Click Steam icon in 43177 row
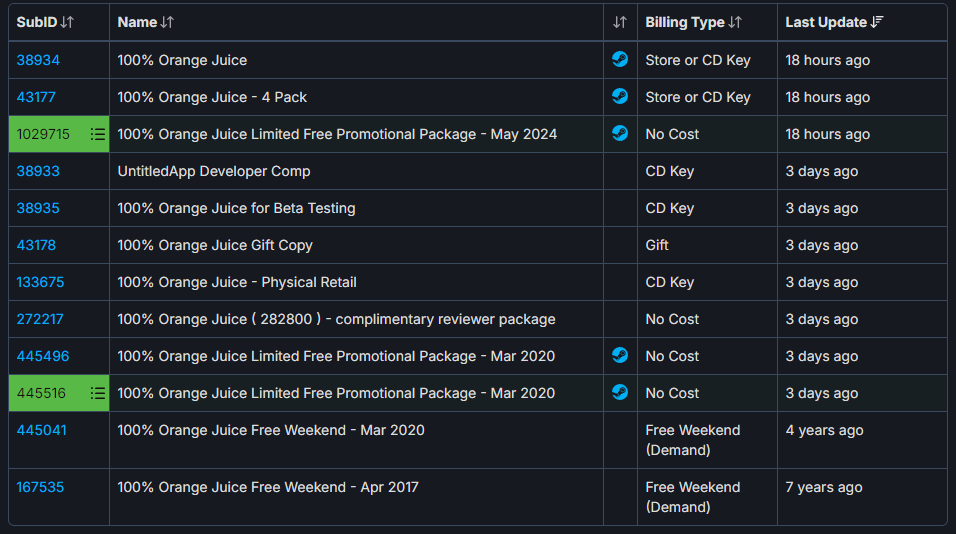 (x=620, y=96)
